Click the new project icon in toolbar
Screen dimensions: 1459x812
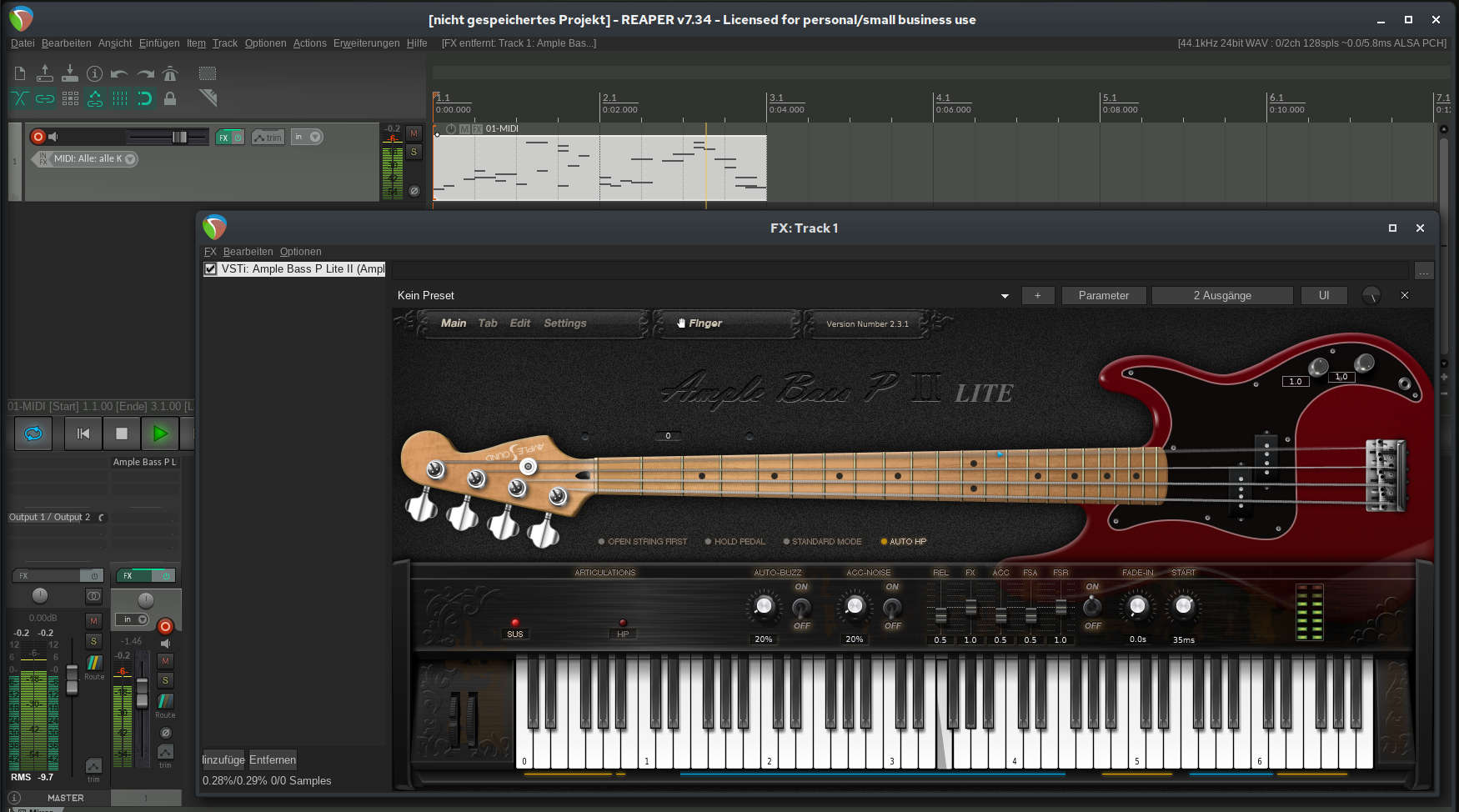[20, 73]
